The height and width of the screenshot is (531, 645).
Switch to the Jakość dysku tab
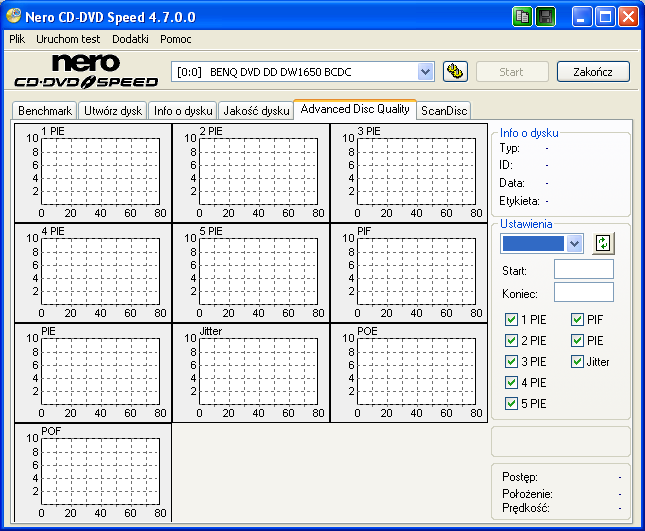pos(256,111)
